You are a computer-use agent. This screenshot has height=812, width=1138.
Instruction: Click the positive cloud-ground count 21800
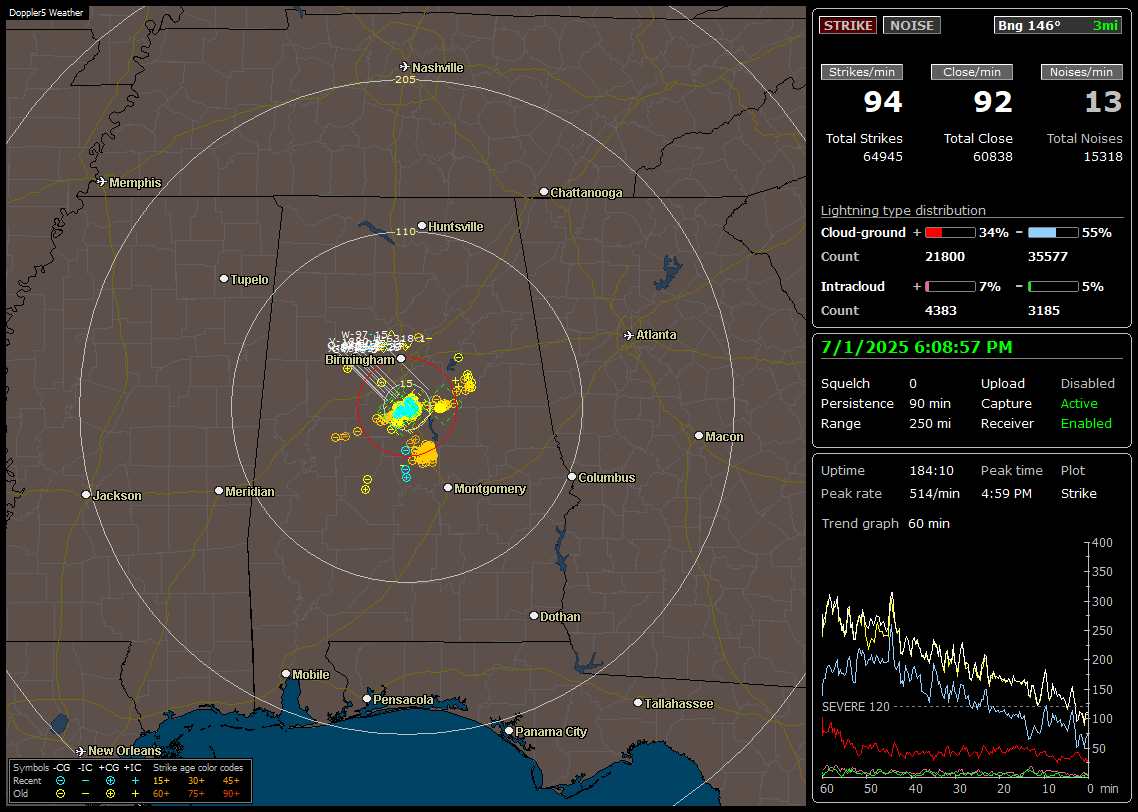pyautogui.click(x=945, y=256)
